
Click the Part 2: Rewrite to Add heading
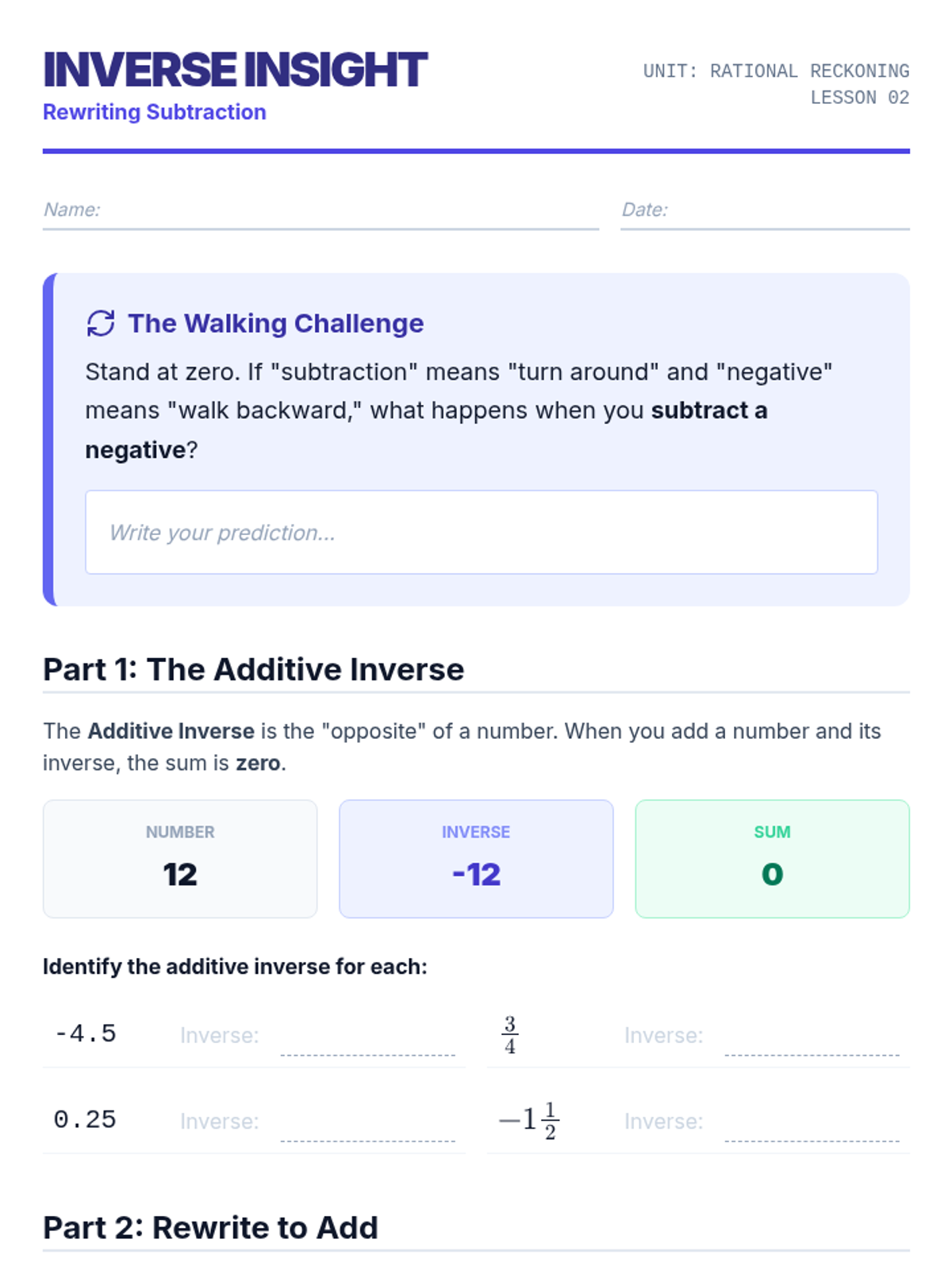(x=211, y=1228)
